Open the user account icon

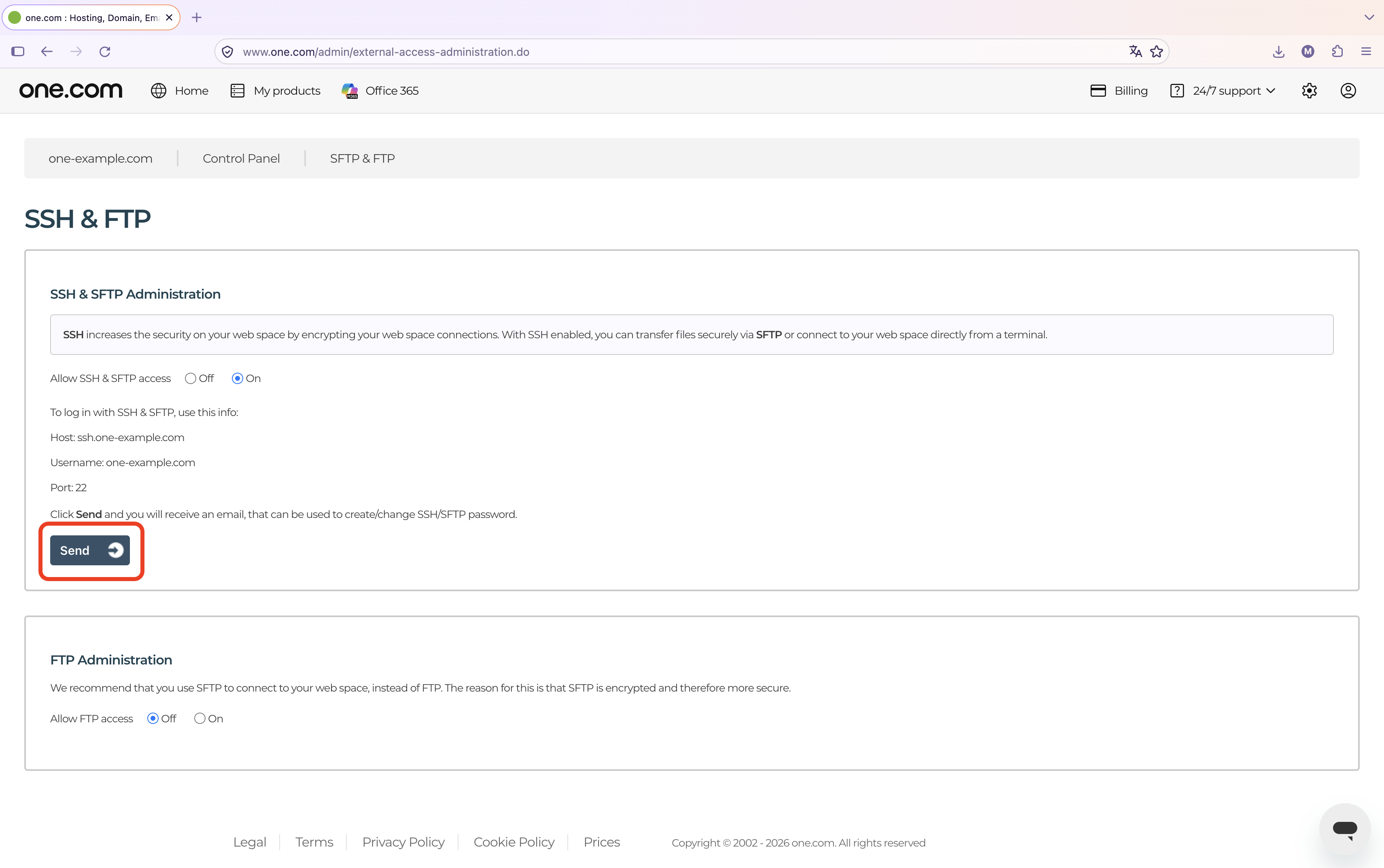click(1348, 91)
